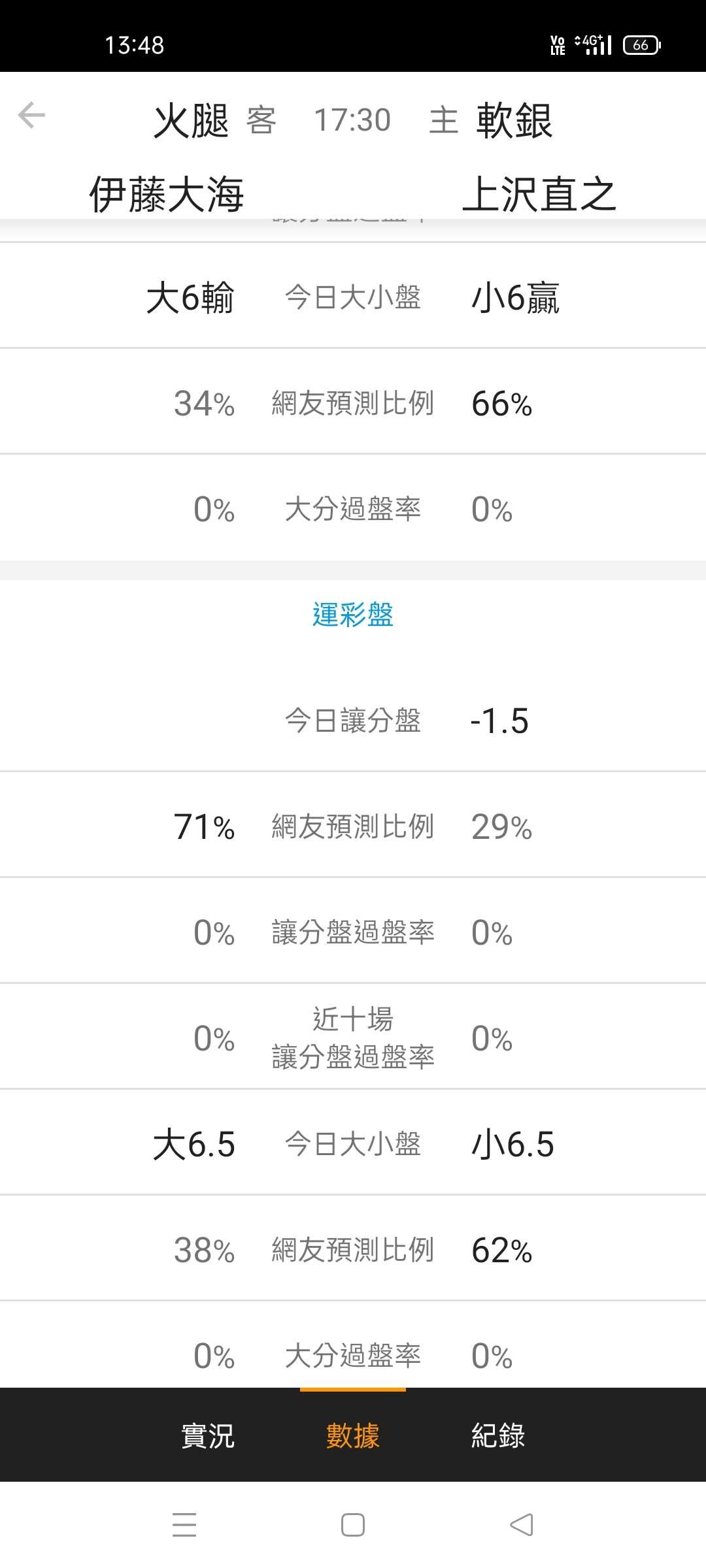The image size is (706, 1568).
Task: Tap the back arrow icon
Action: (31, 116)
